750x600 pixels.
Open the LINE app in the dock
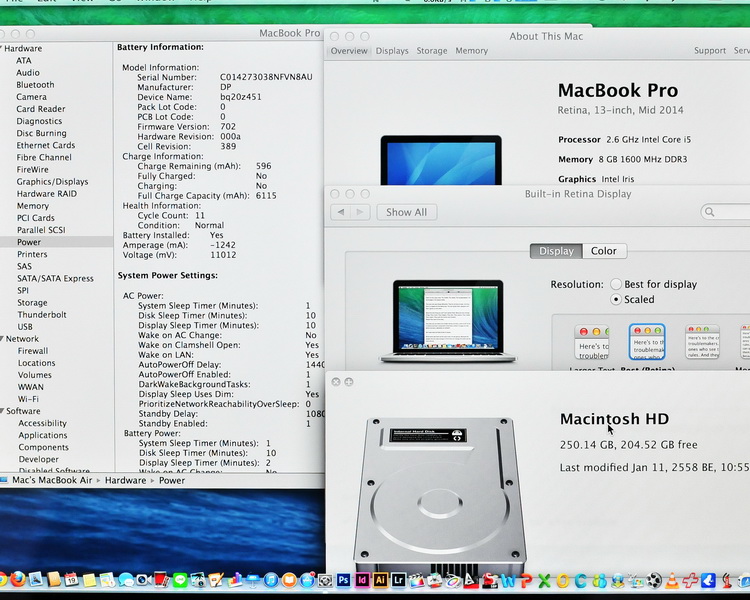pyautogui.click(x=180, y=580)
